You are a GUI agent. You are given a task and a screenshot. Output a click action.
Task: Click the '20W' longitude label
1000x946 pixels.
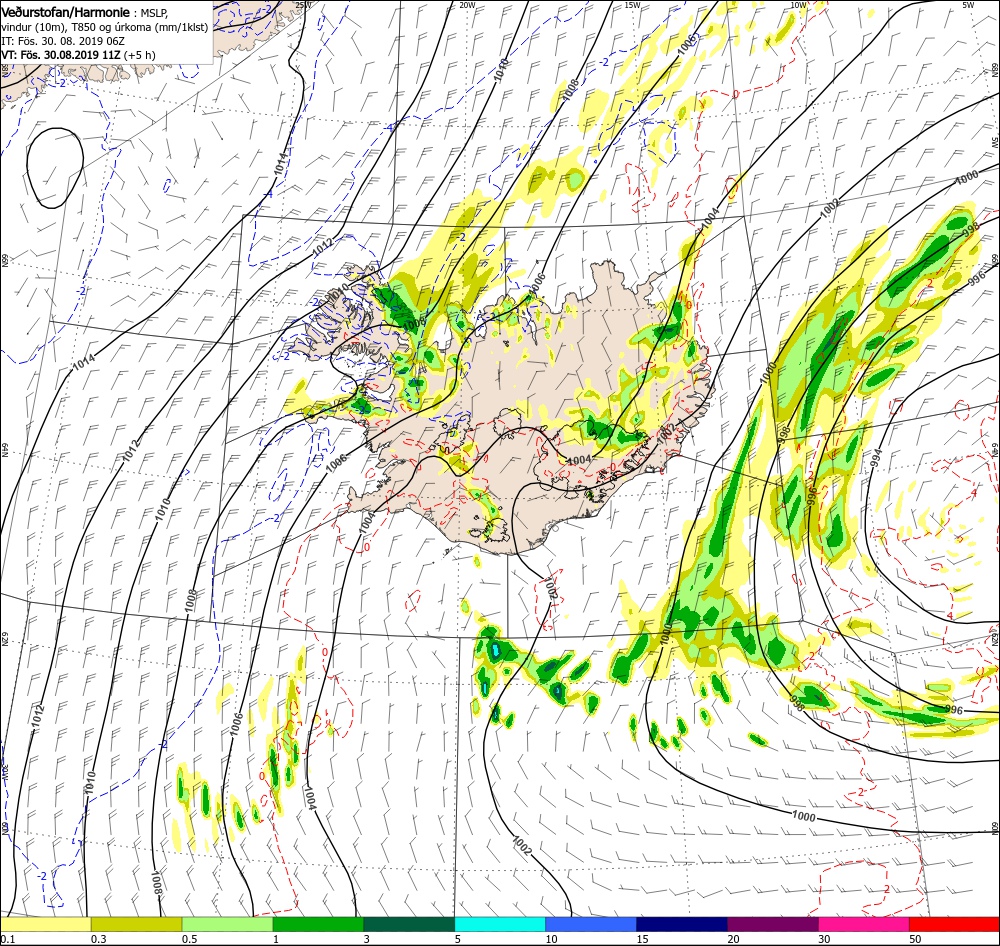tap(467, 5)
